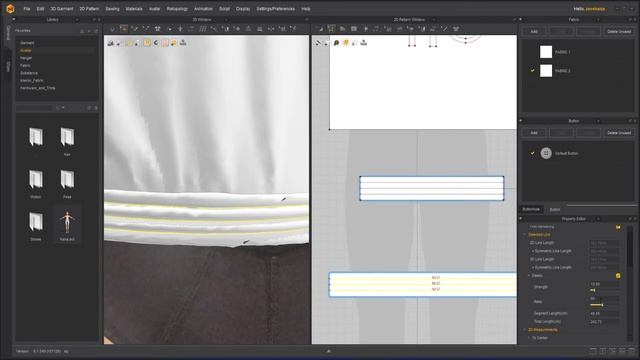Click the polygon pattern icon in 2D toolbar
640x360 pixels.
[x=342, y=29]
